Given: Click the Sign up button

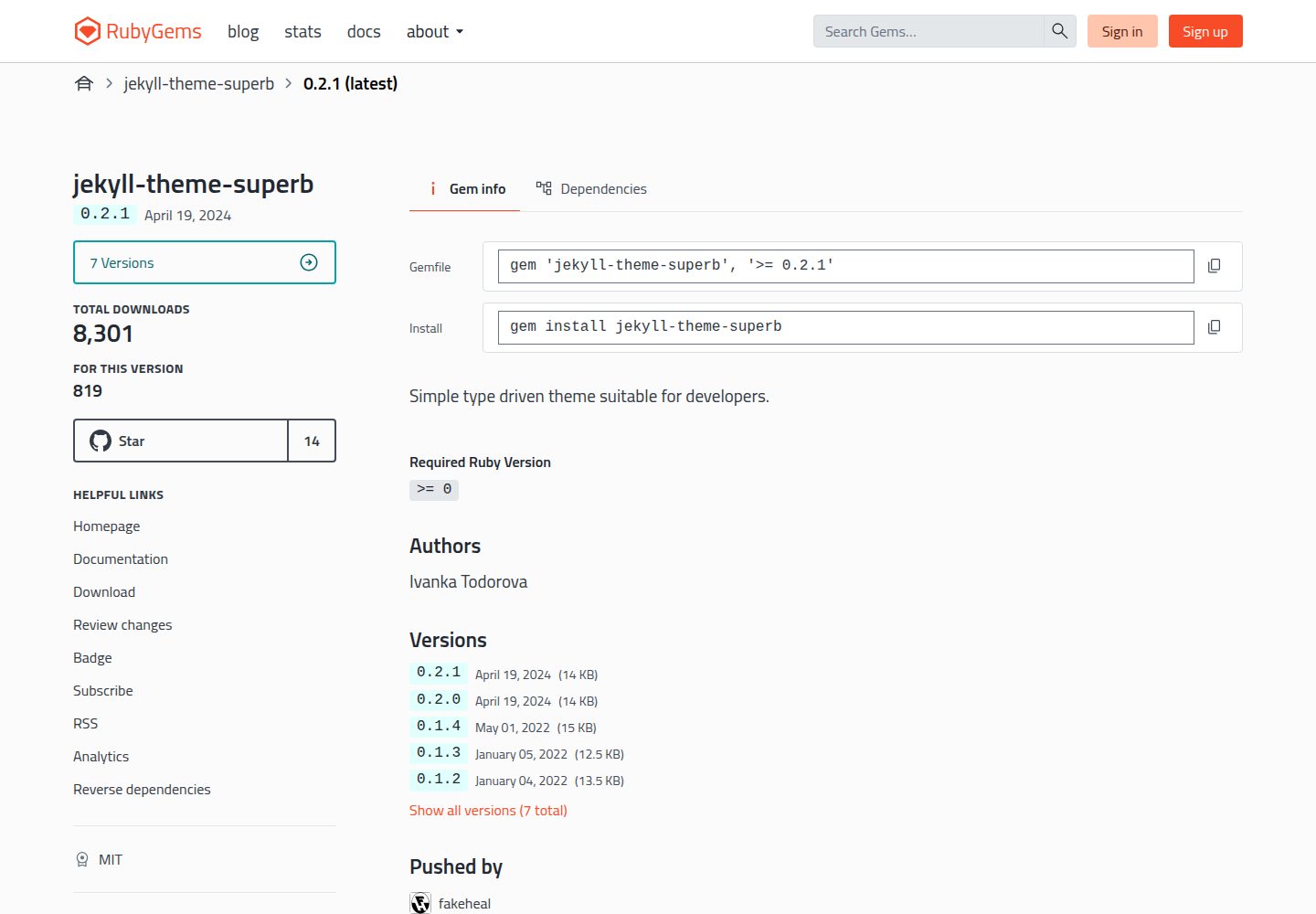Looking at the screenshot, I should tap(1205, 31).
